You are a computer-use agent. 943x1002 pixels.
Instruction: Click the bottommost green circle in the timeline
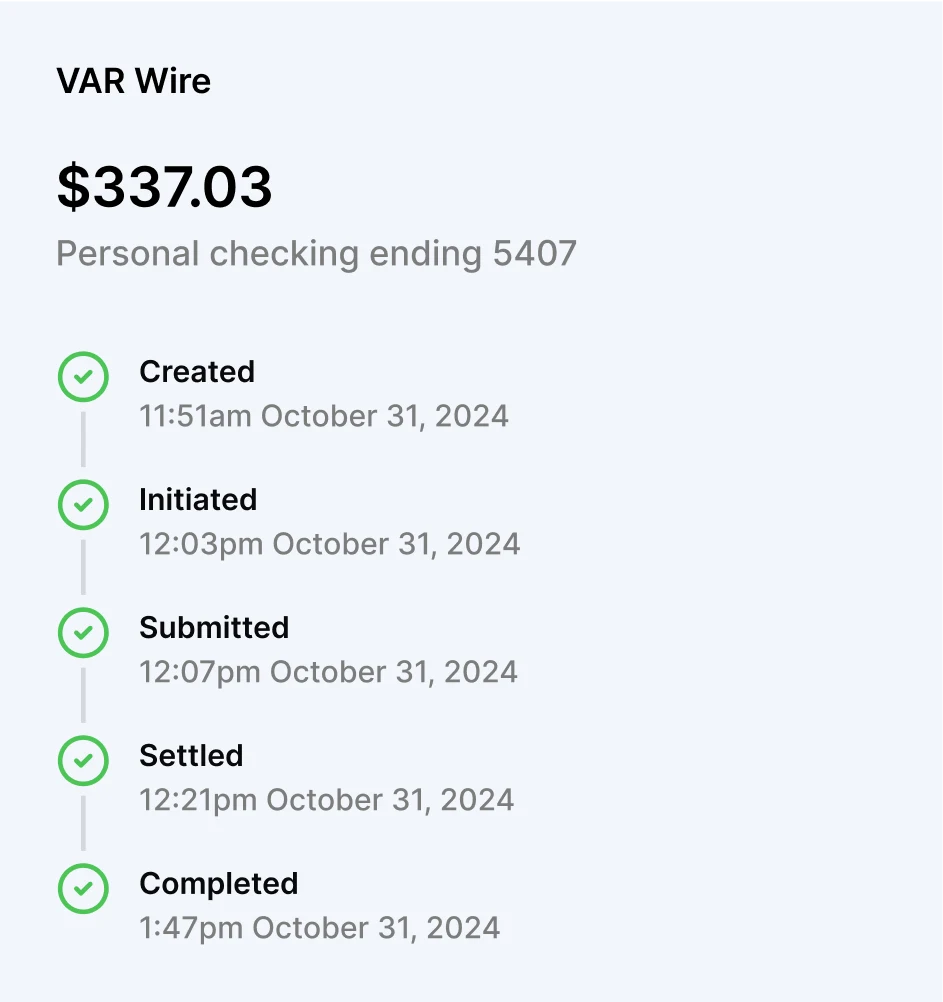pos(83,889)
